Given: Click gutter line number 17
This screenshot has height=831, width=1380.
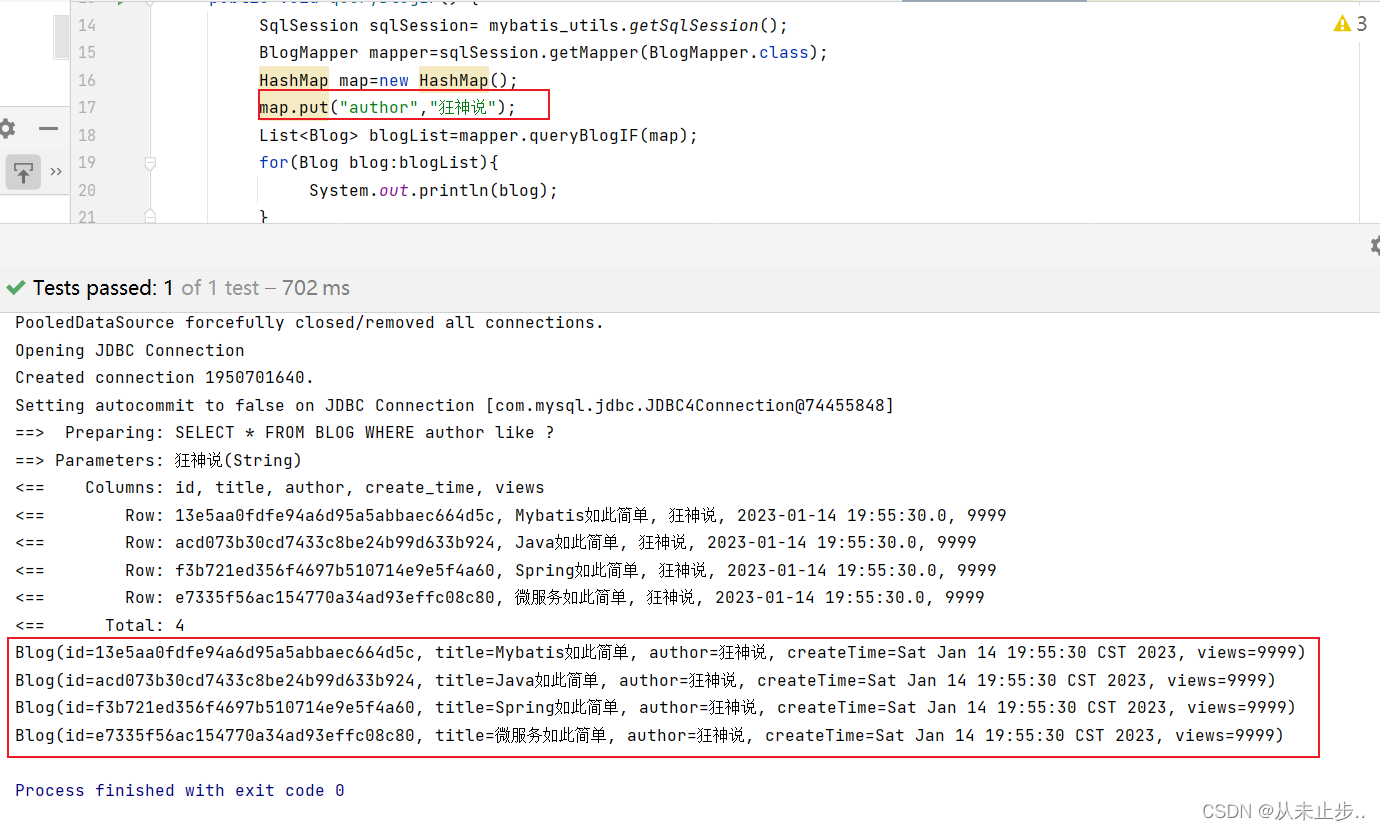Looking at the screenshot, I should click(x=86, y=107).
